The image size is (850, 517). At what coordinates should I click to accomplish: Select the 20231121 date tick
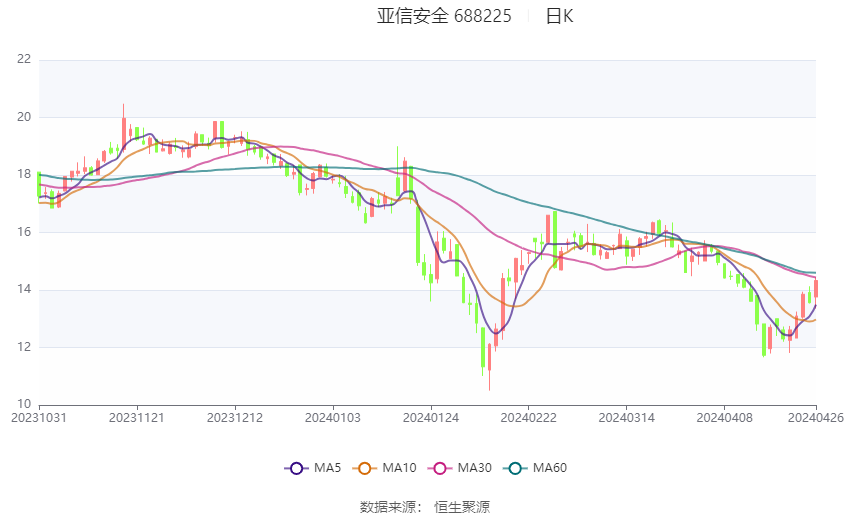137,418
